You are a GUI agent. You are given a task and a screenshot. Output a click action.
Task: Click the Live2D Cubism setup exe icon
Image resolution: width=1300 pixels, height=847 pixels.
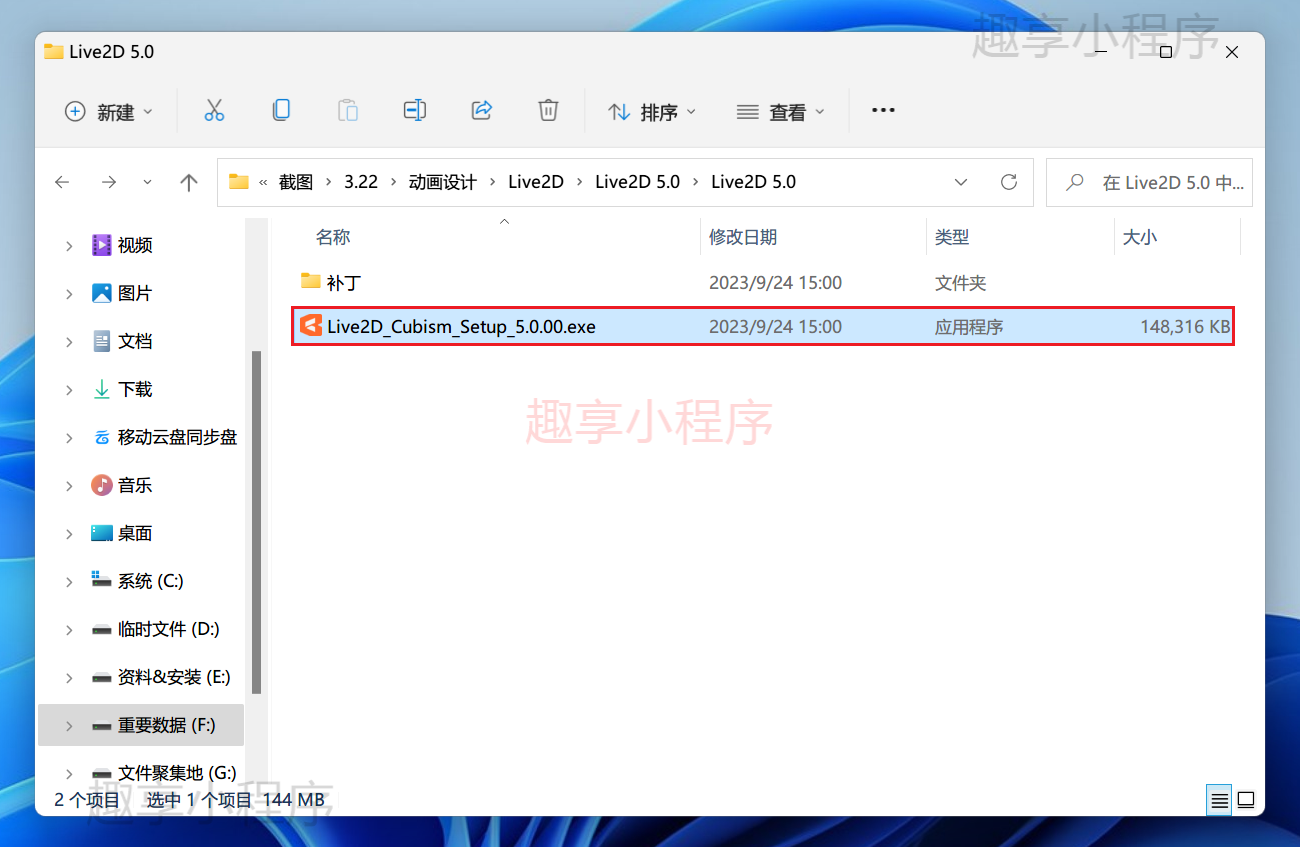coord(311,326)
